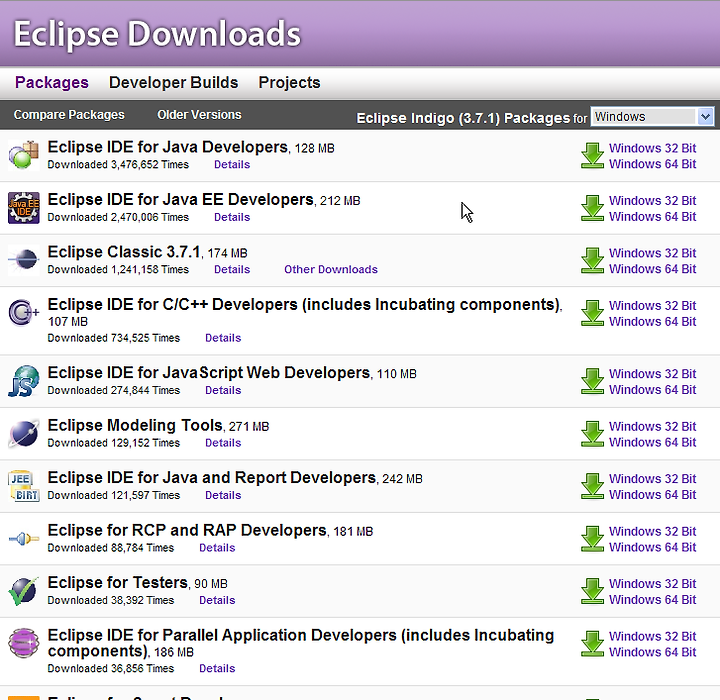Viewport: 720px width, 700px height.
Task: Download Eclipse for Testers Windows 64 Bit
Action: 652,599
